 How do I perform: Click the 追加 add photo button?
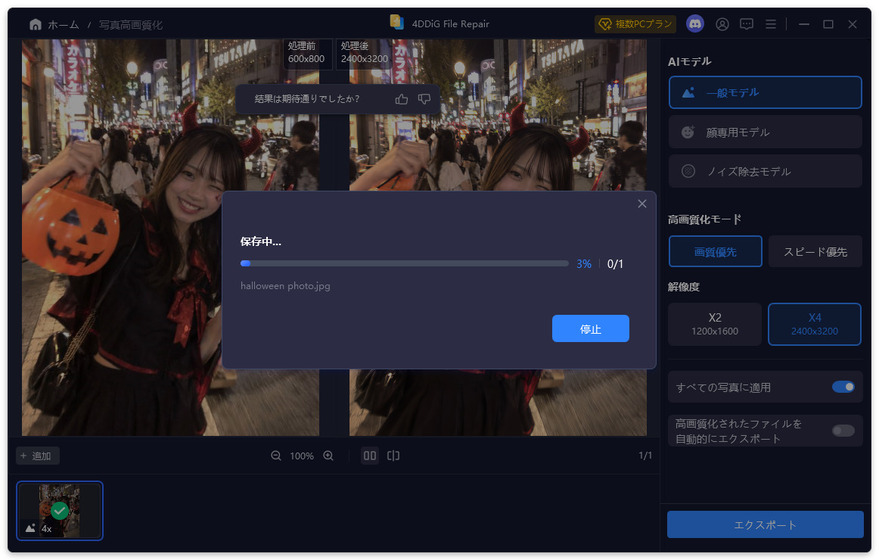[37, 456]
